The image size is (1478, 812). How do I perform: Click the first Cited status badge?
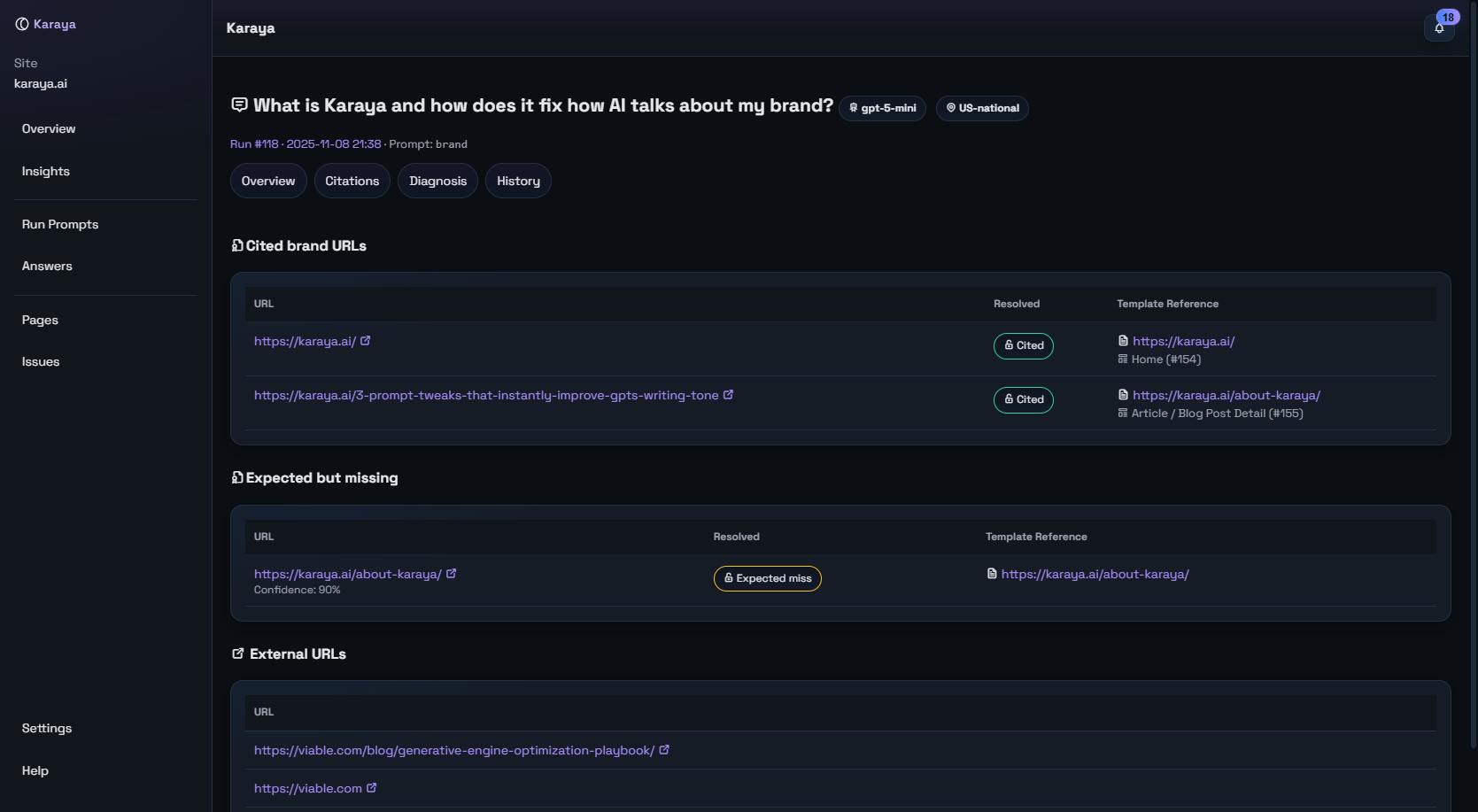[1024, 345]
